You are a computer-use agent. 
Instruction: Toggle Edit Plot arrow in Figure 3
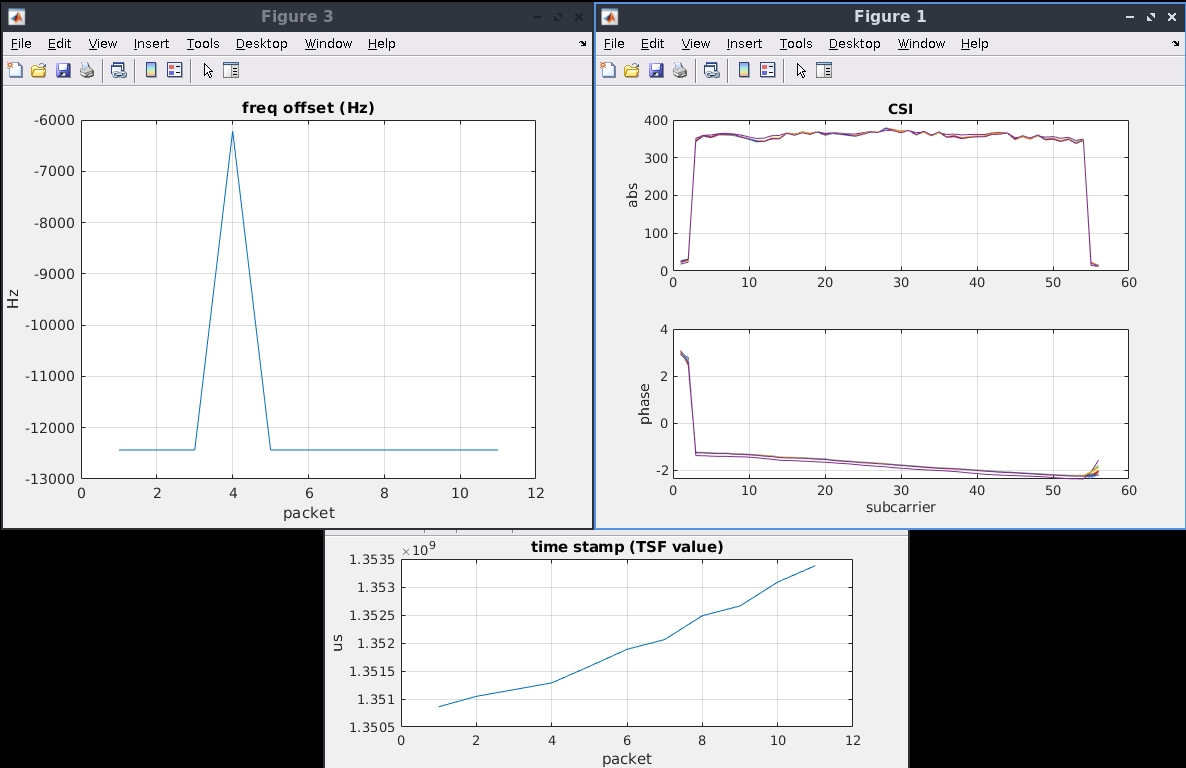point(208,70)
